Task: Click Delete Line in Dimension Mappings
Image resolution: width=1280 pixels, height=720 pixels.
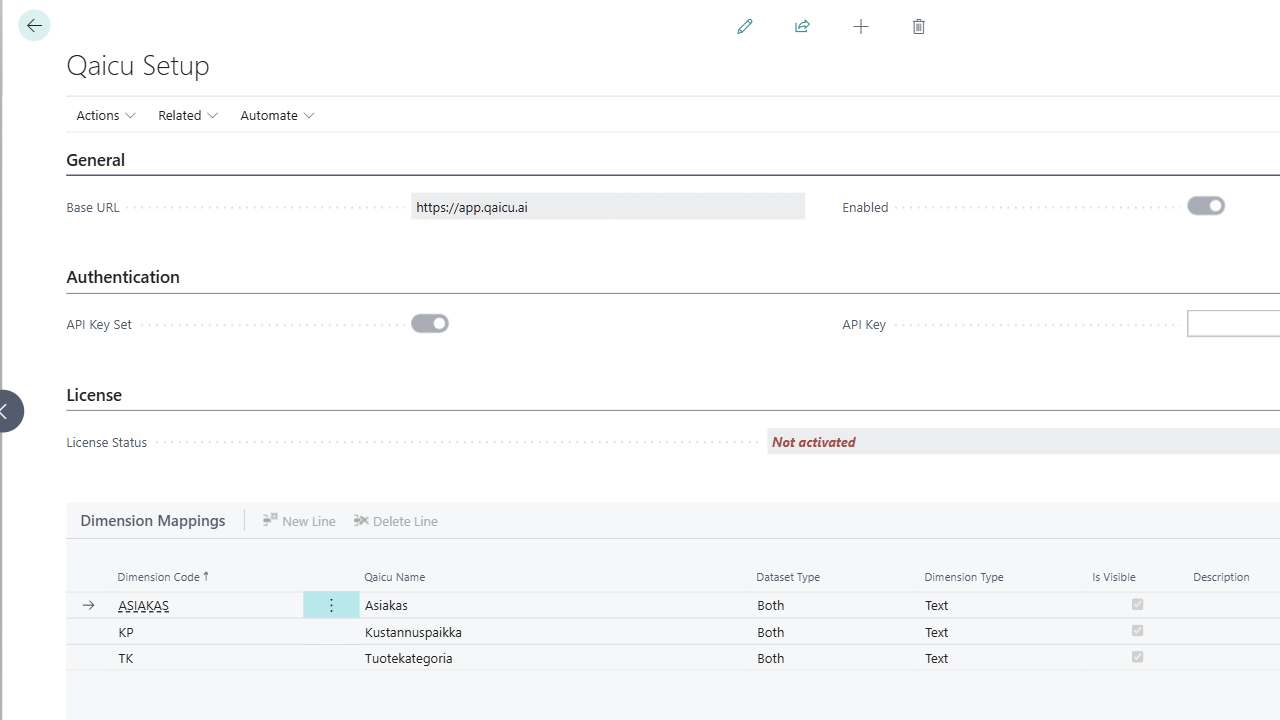Action: coord(396,521)
